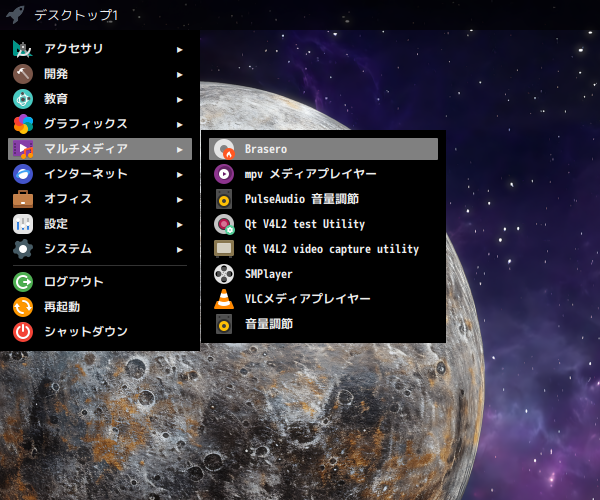Launch SMPlayer from the list

coord(323,274)
